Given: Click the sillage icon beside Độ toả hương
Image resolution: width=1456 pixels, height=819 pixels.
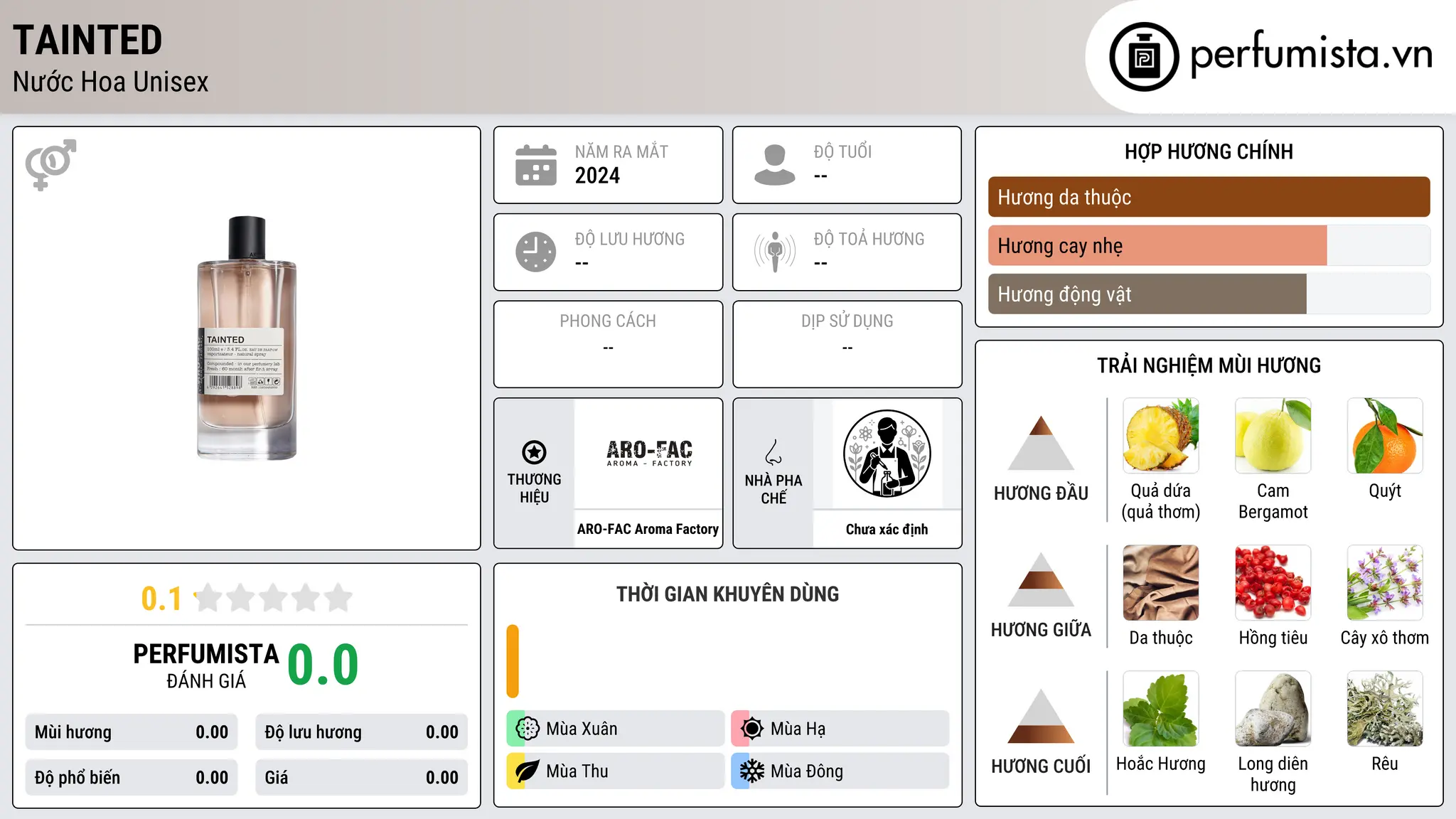Looking at the screenshot, I should [x=775, y=252].
